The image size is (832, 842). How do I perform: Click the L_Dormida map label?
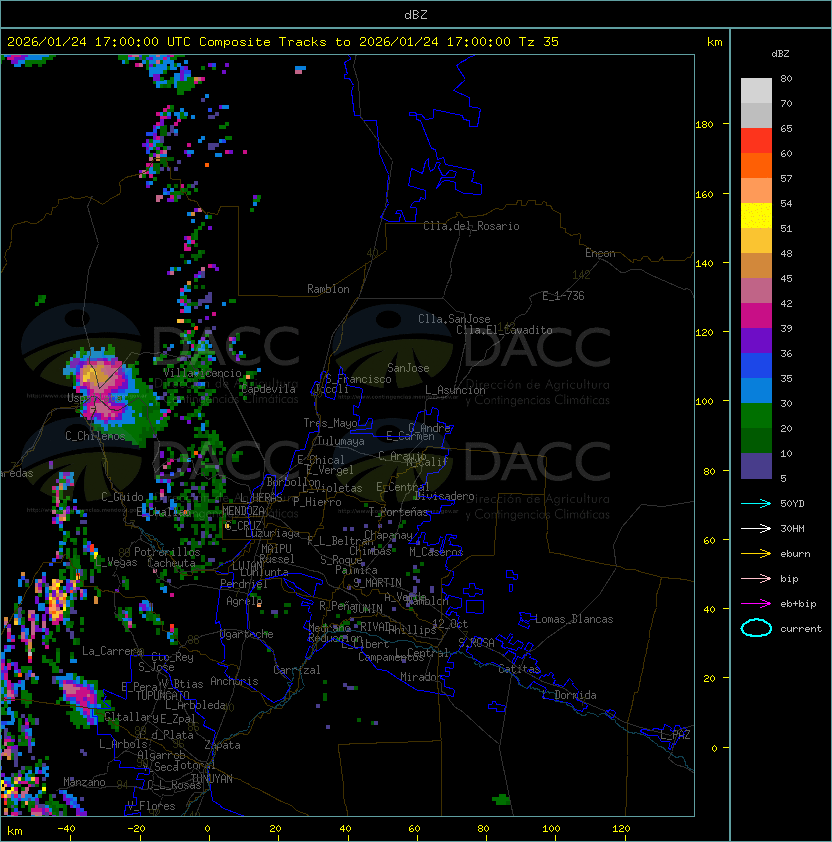[569, 695]
